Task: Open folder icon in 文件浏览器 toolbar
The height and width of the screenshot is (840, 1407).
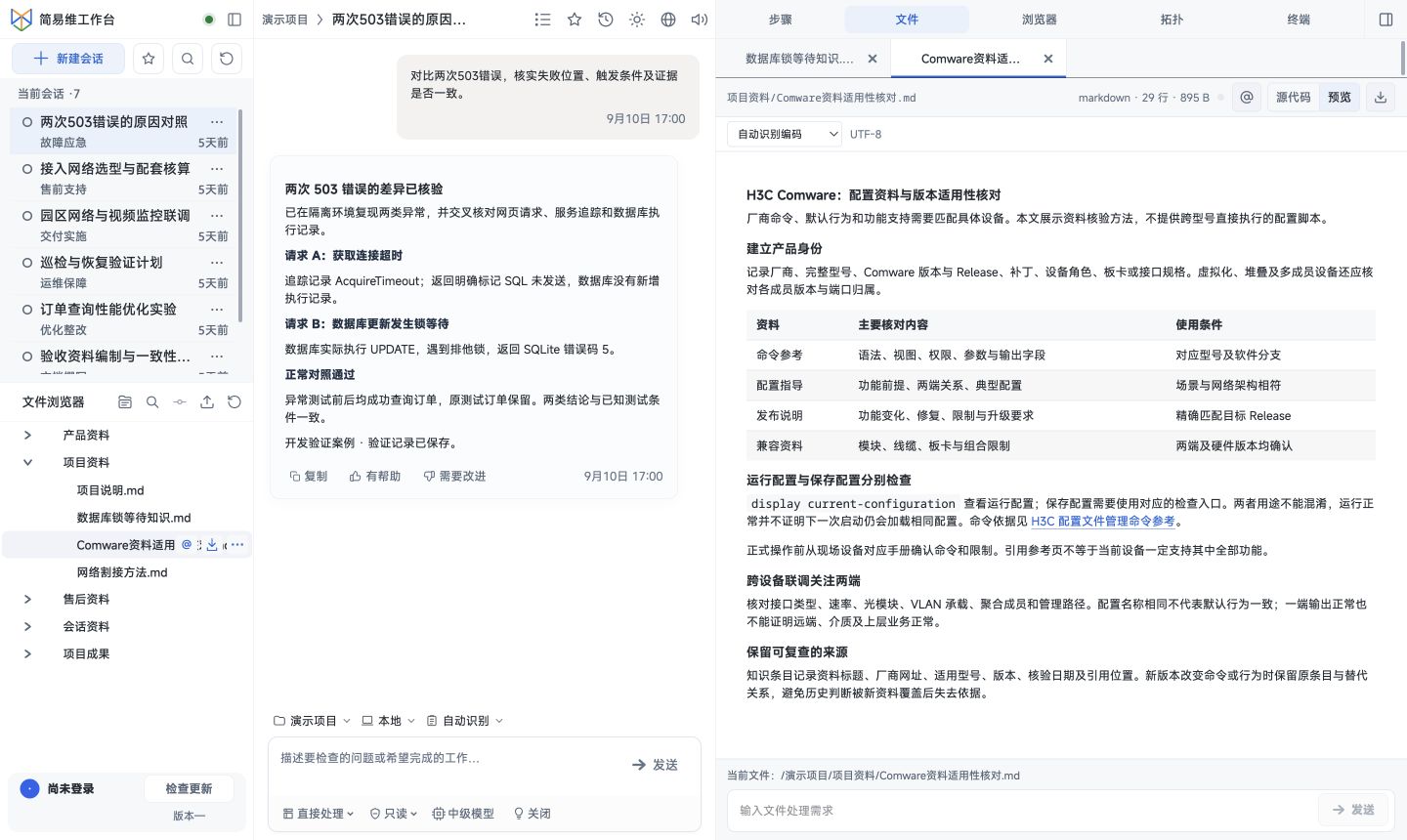Action: (x=125, y=401)
